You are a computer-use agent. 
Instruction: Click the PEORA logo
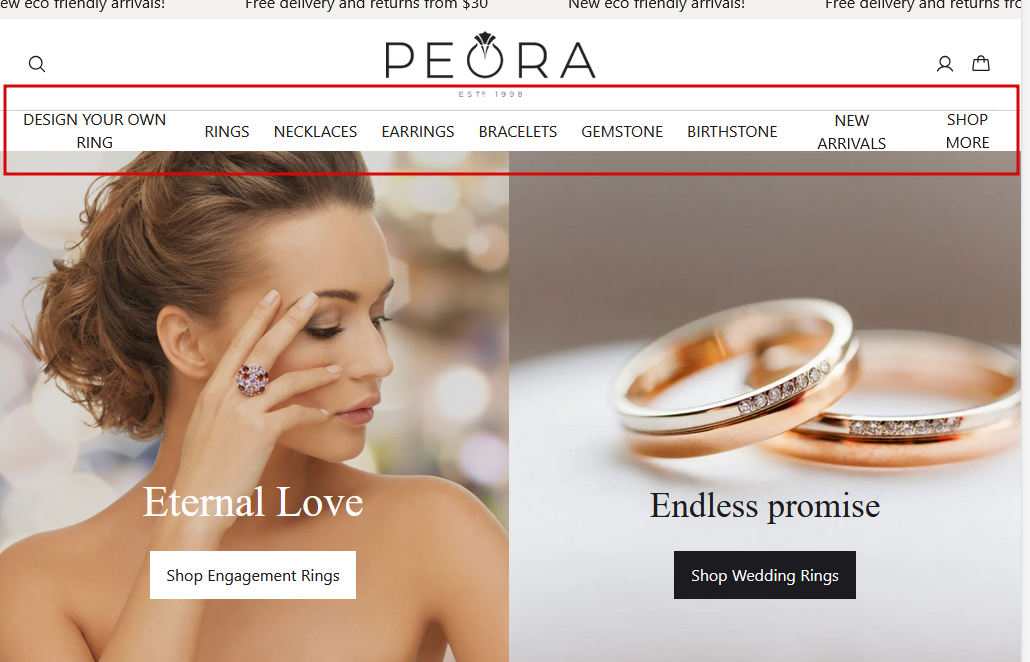(490, 64)
